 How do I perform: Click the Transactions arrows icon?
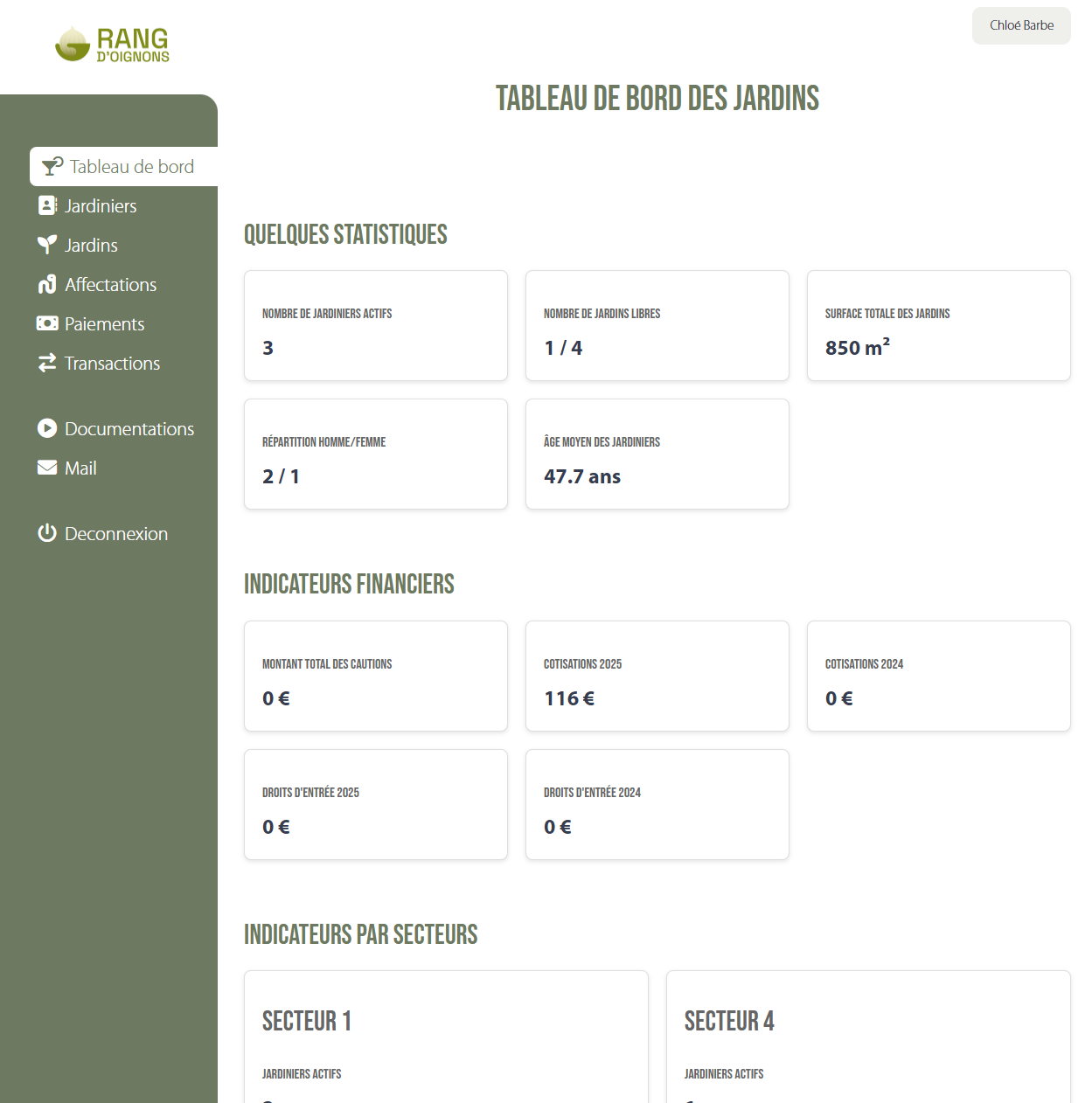pos(47,363)
